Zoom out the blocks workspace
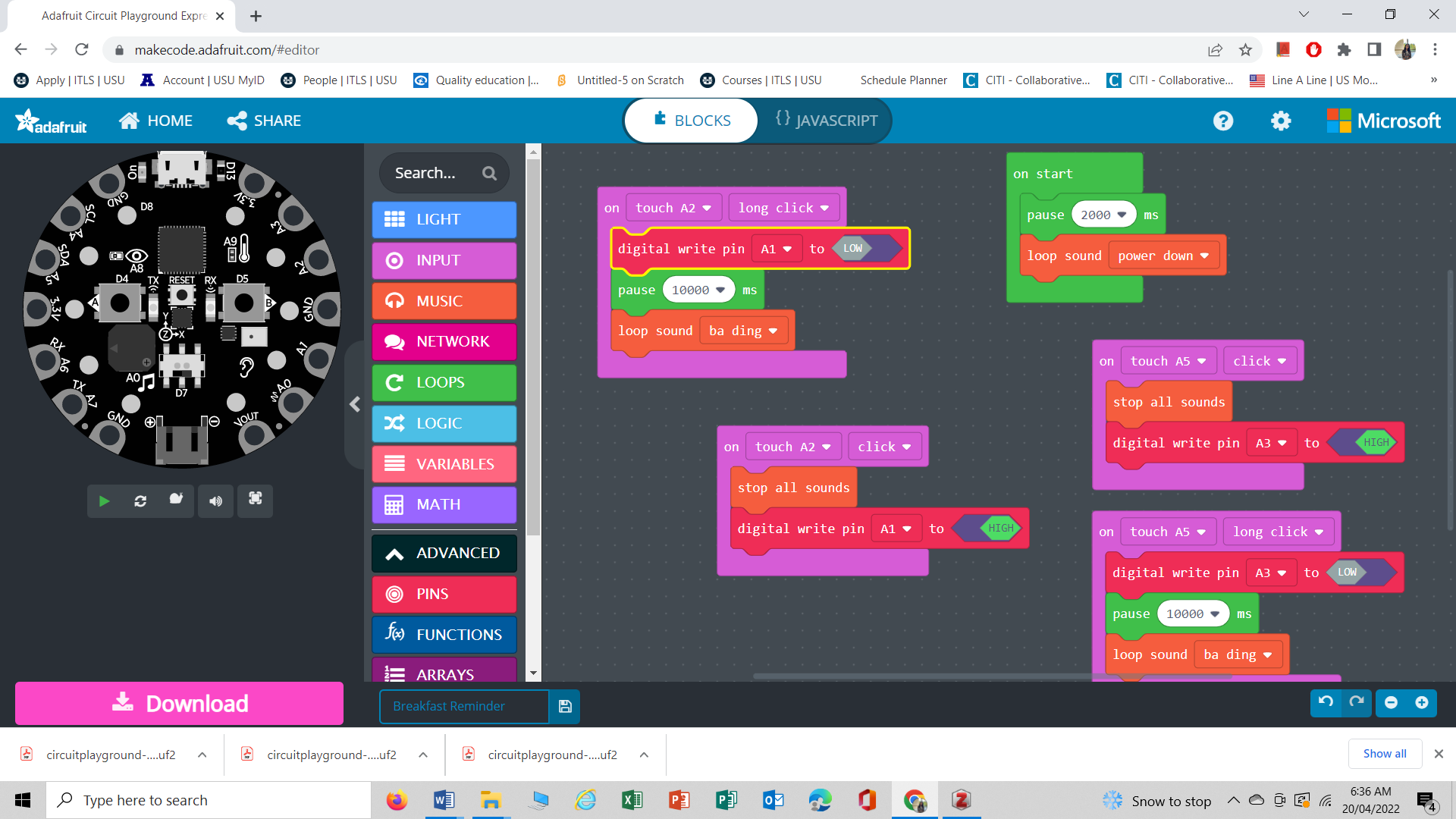 [x=1391, y=702]
